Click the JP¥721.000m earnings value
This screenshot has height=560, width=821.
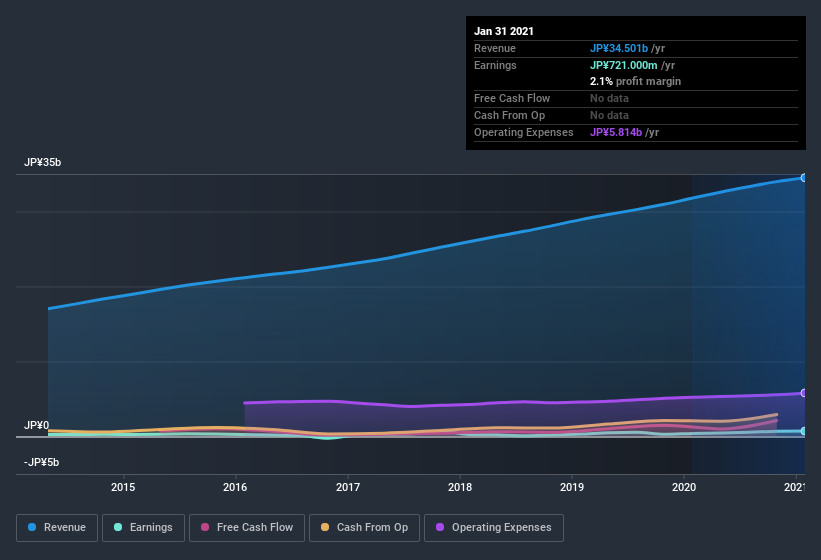pyautogui.click(x=622, y=65)
